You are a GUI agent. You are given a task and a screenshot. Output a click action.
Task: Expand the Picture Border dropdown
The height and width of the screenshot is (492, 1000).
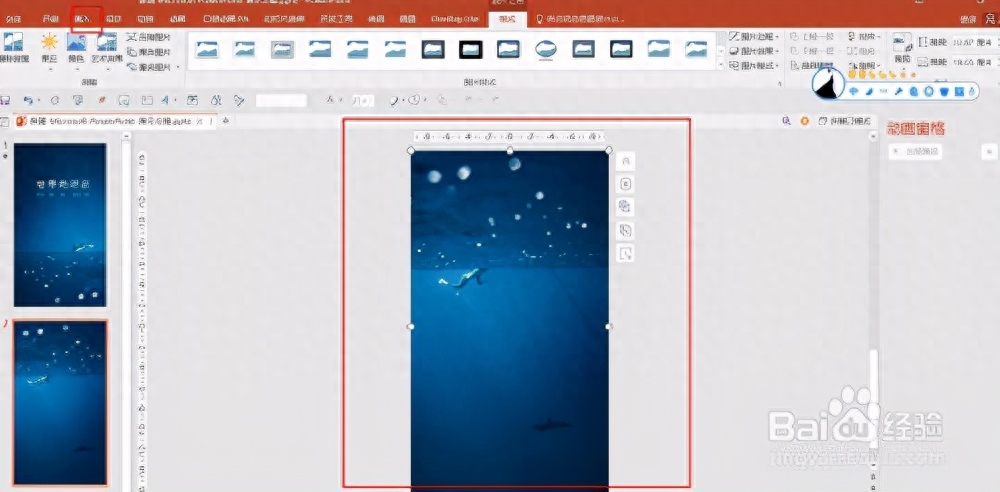(753, 36)
